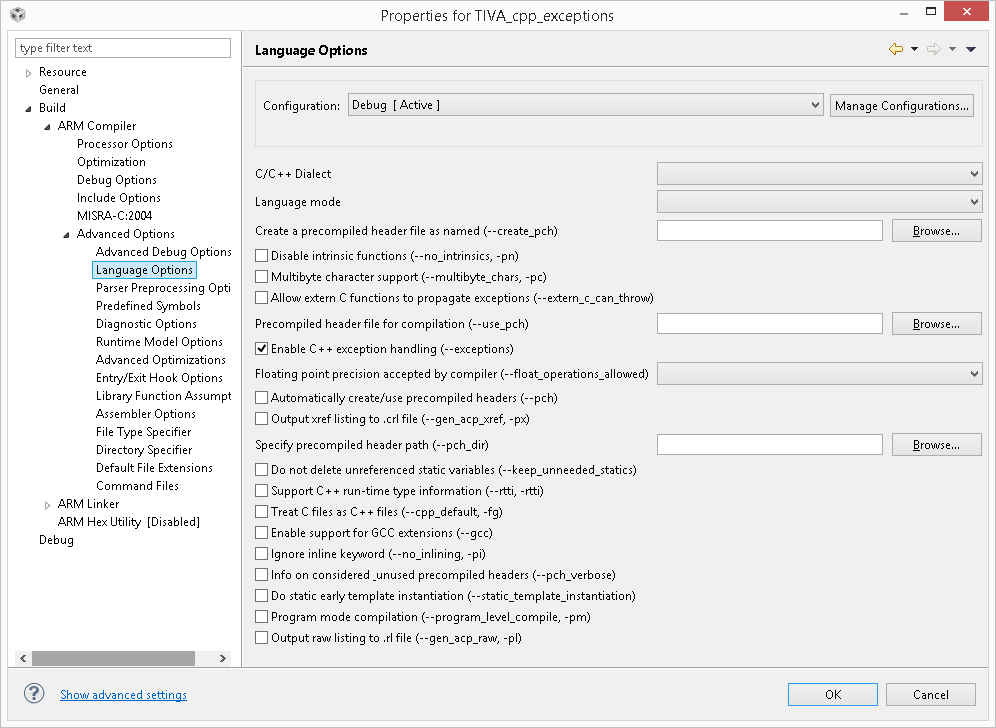
Task: Open Runtime Model Options page
Action: coord(159,342)
